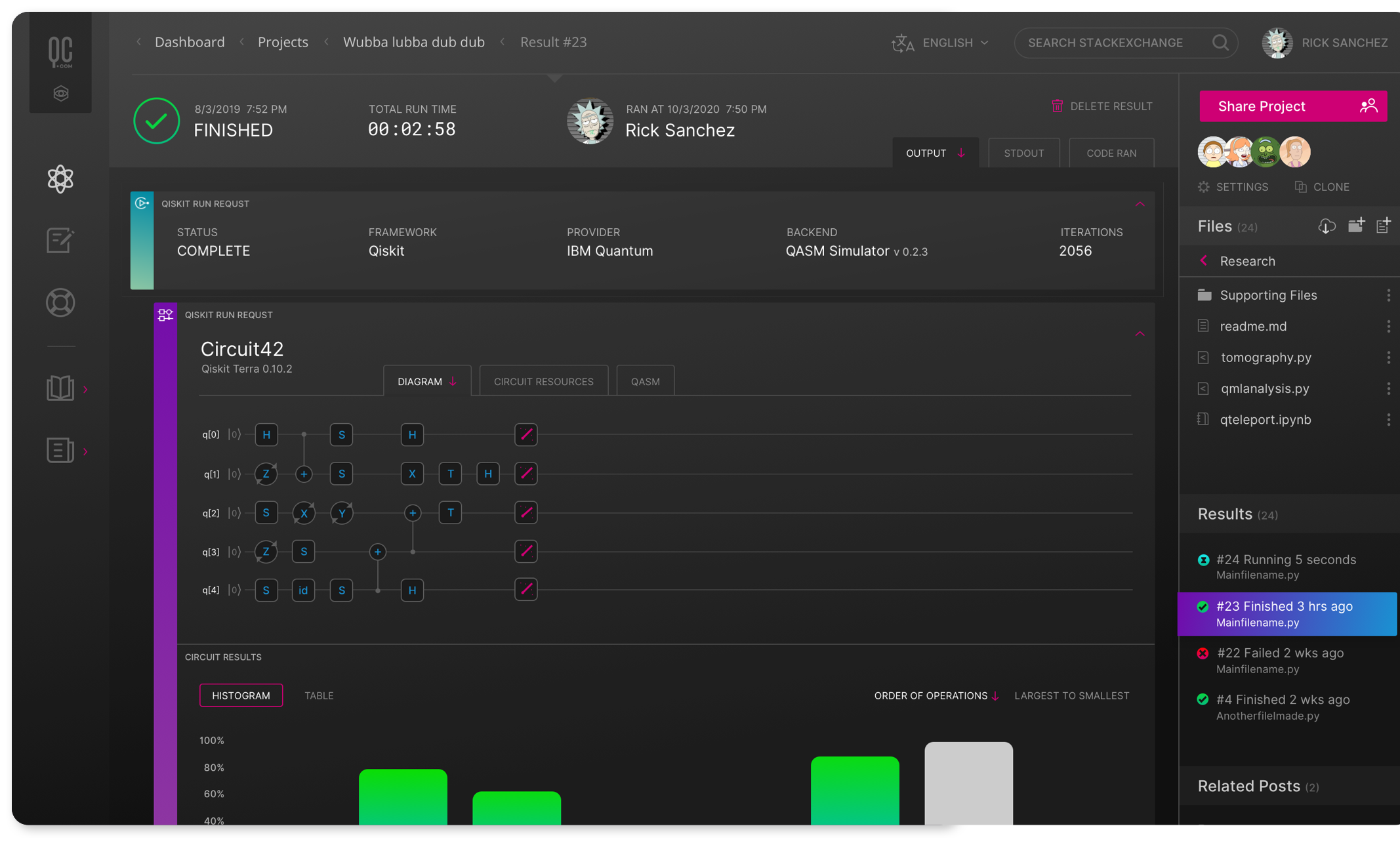Click the add new file icon
1400x845 pixels.
(x=1383, y=226)
